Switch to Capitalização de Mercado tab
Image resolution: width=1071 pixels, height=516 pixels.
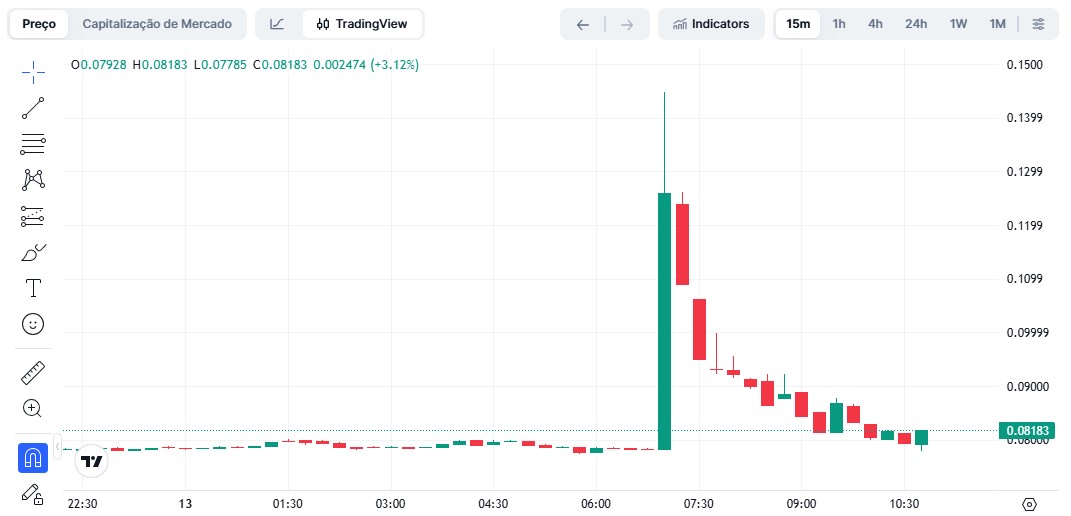[x=157, y=24]
